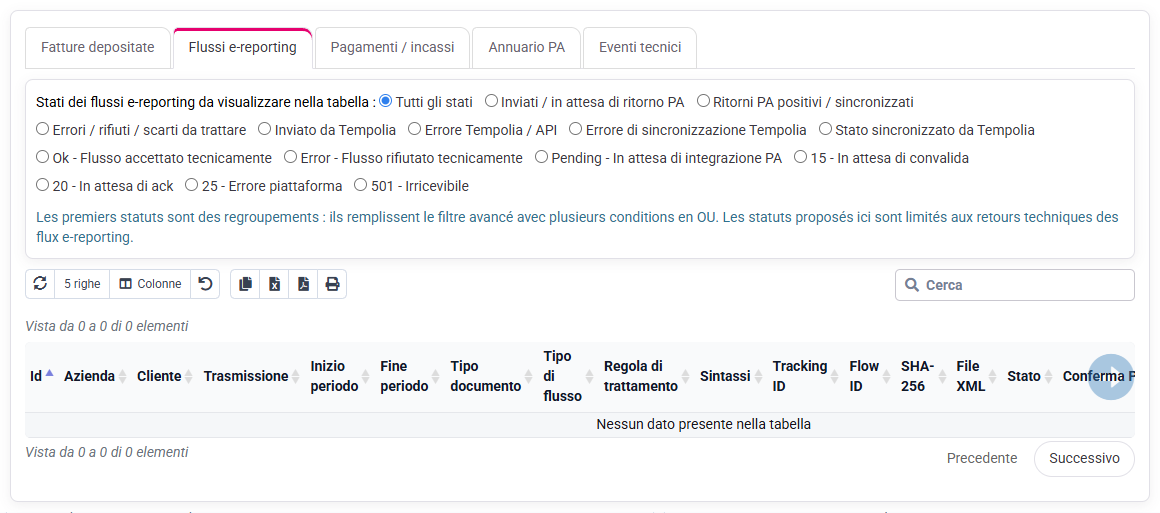Focus the Cerca search field
Screen dimensions: 1160x513
(x=1014, y=285)
